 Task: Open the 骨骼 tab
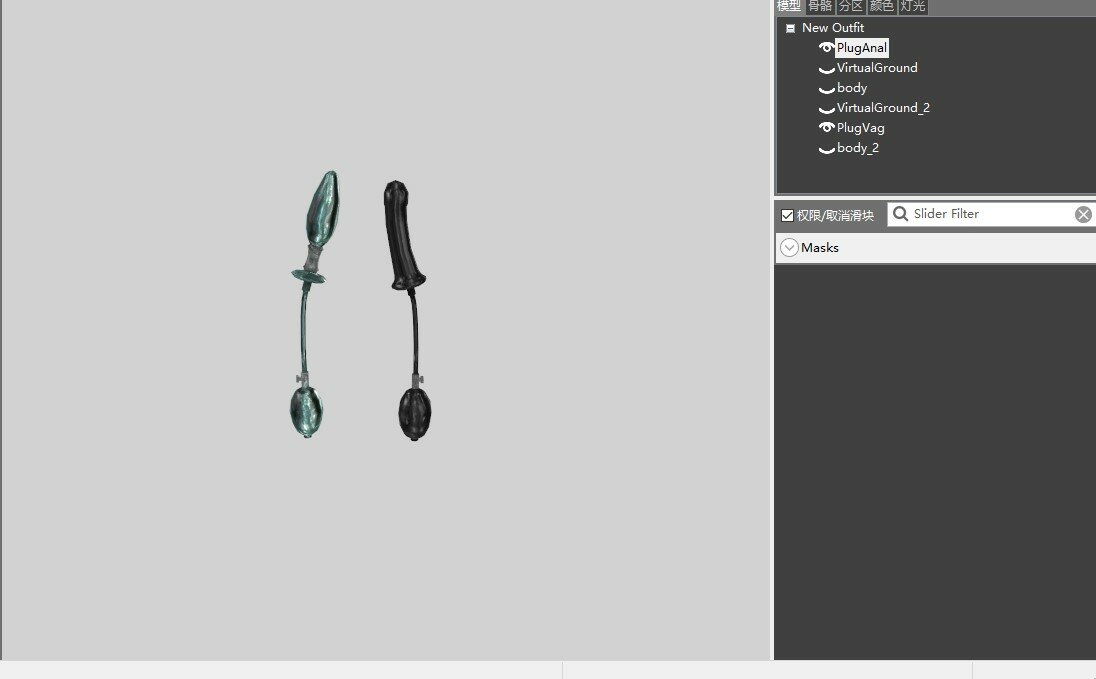(820, 6)
